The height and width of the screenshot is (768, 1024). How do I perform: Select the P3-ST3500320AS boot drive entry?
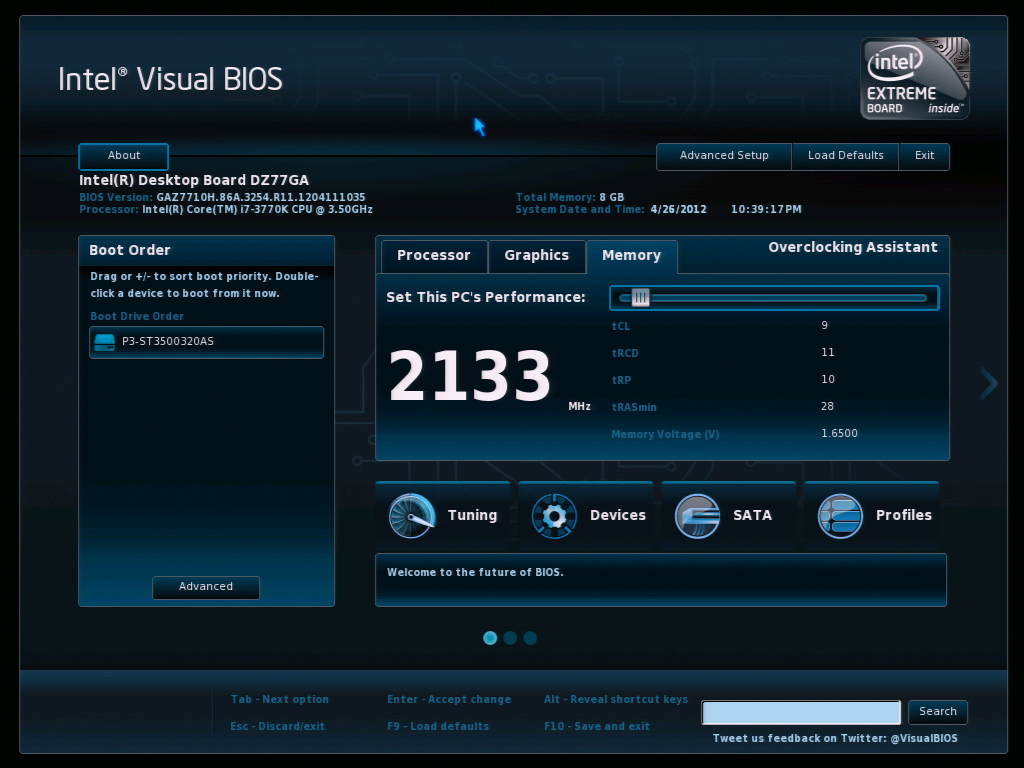pyautogui.click(x=206, y=342)
